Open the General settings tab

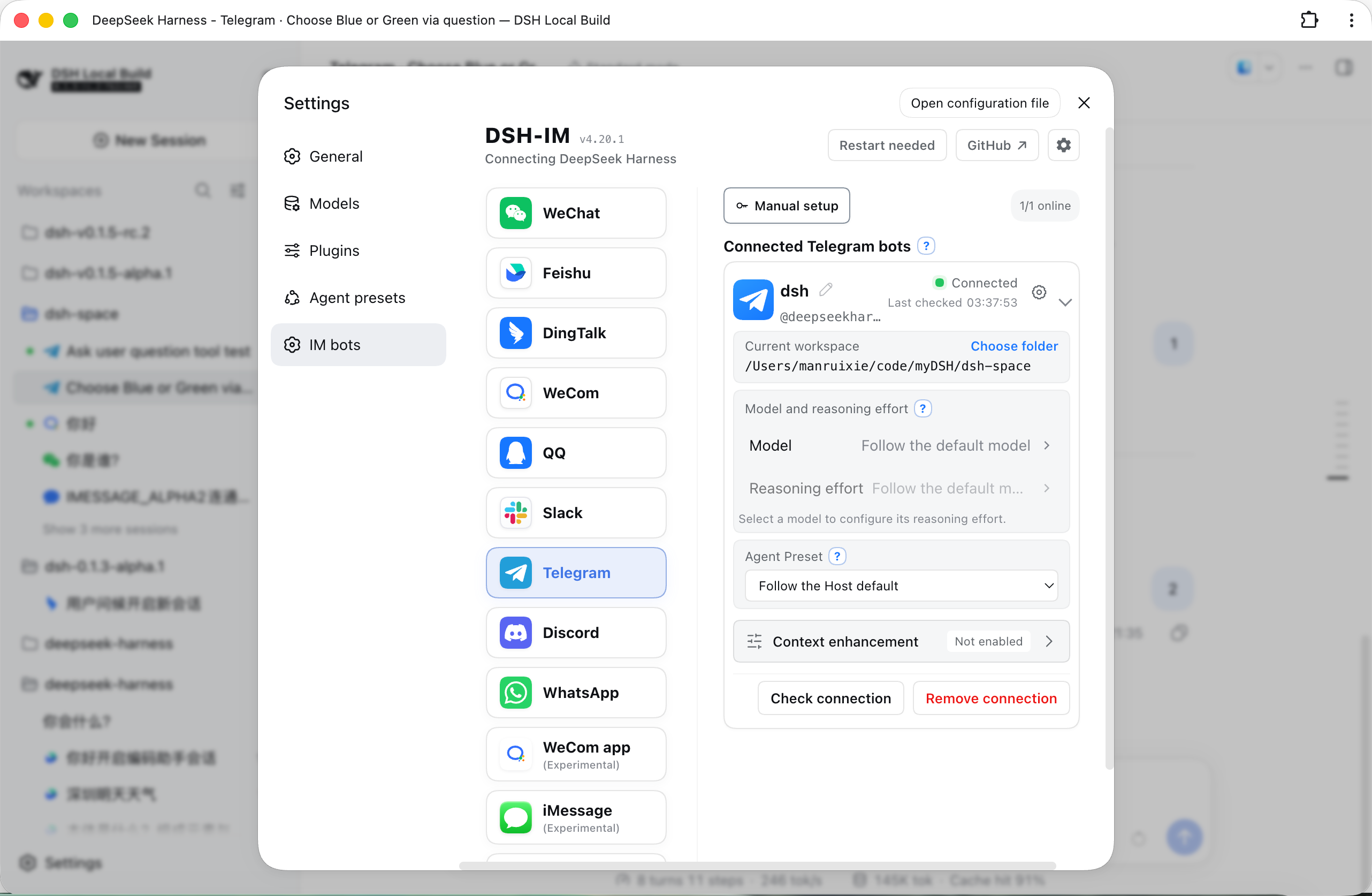[x=358, y=156]
